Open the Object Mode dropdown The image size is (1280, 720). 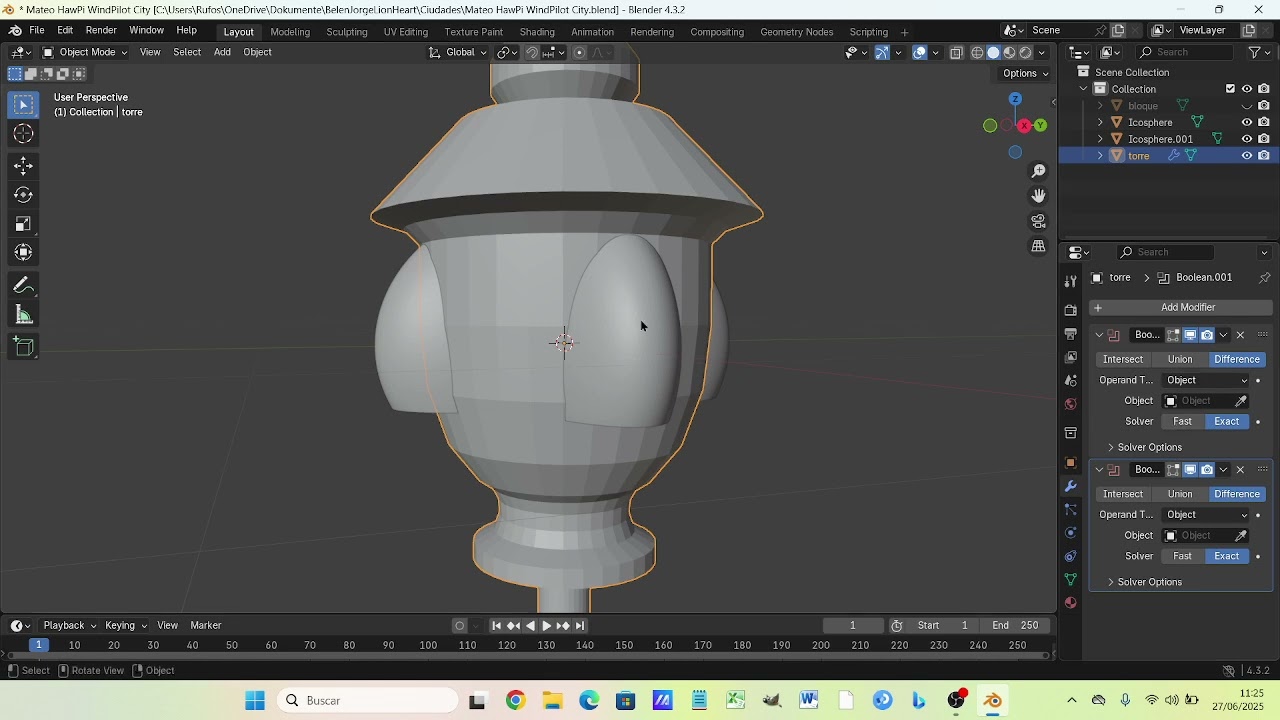point(86,52)
